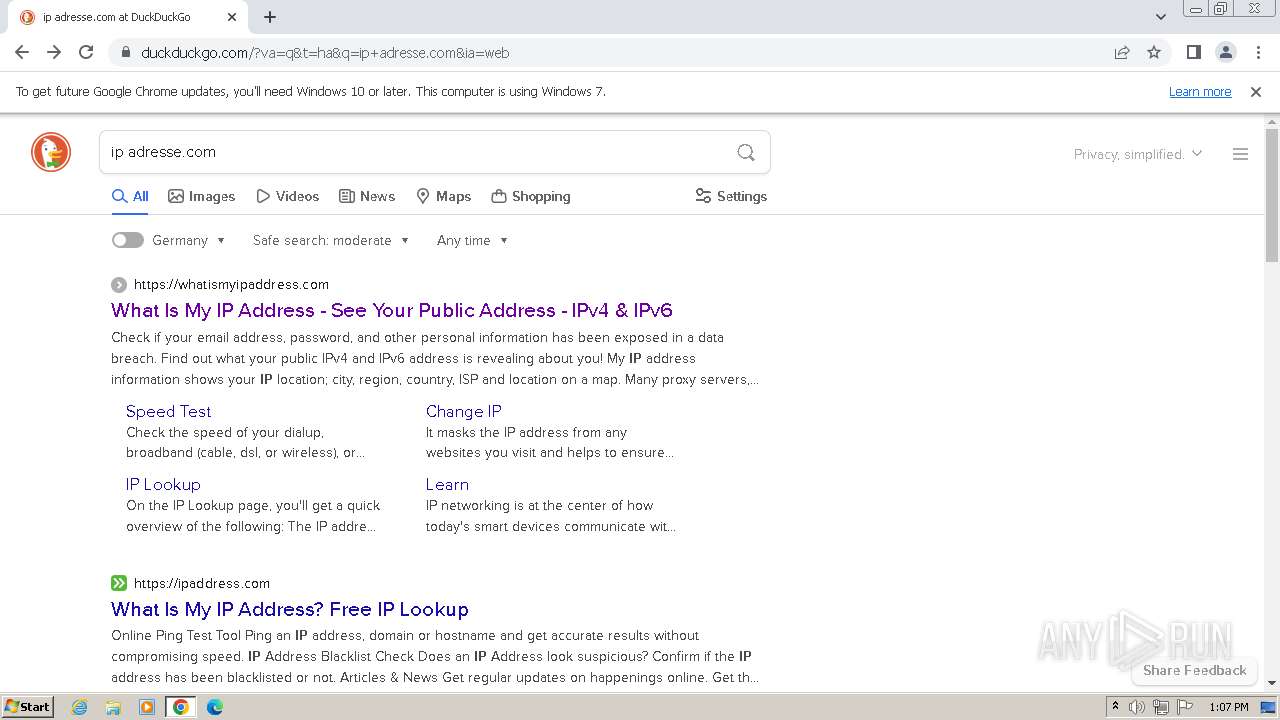
Task: Click the magnifier search icon in search box
Action: (746, 152)
